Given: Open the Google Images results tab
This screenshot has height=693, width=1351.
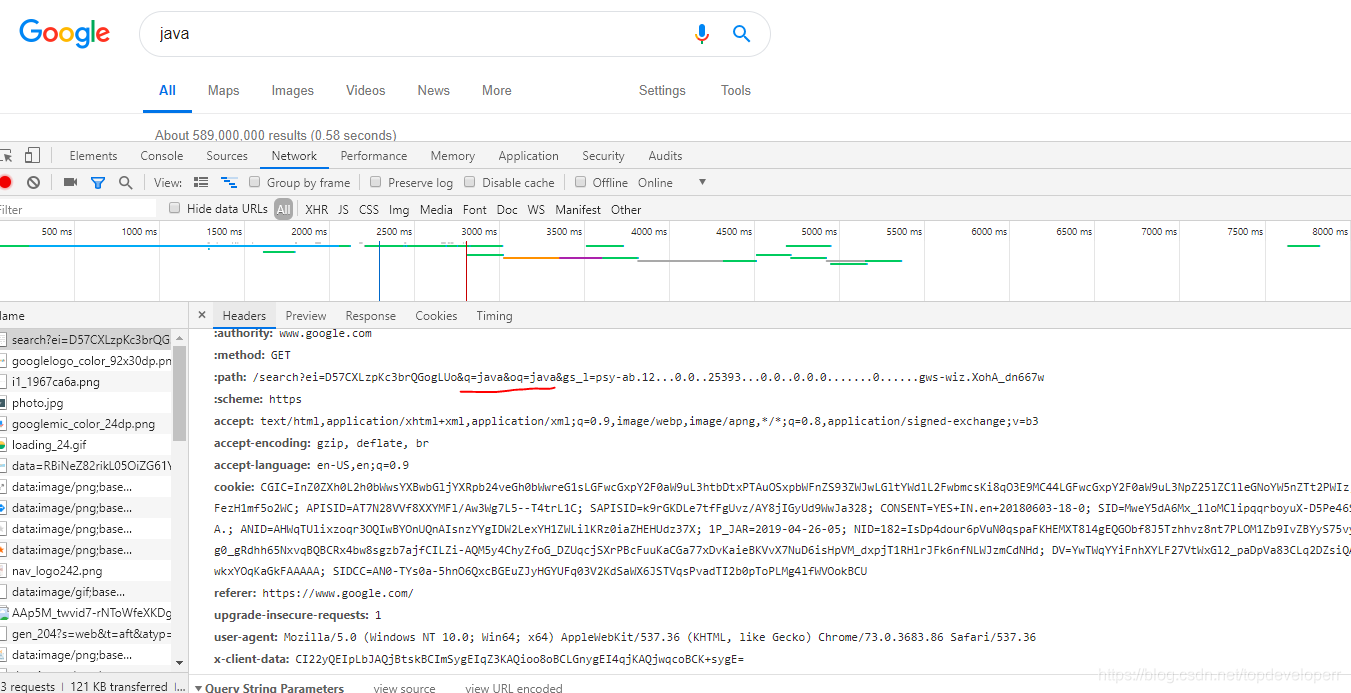Looking at the screenshot, I should click(x=292, y=90).
